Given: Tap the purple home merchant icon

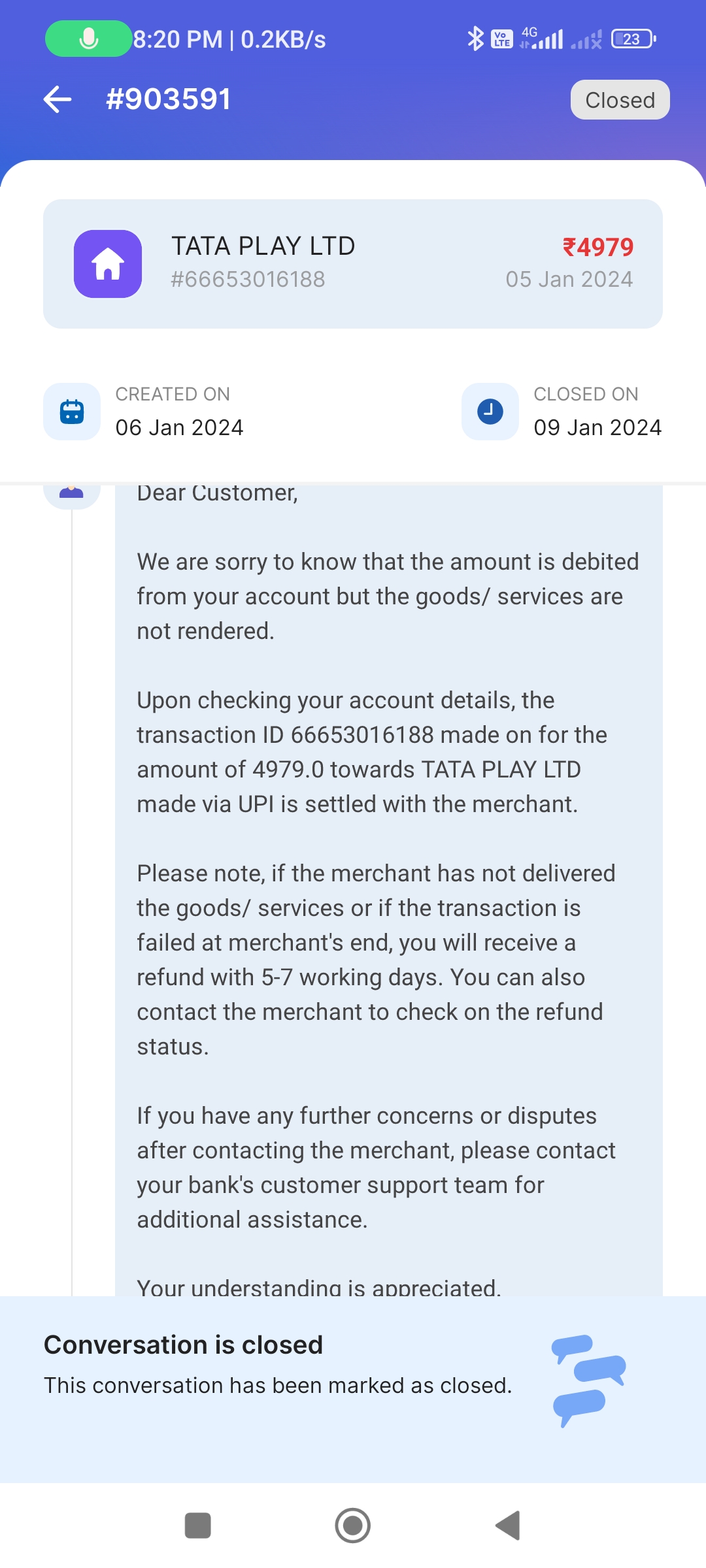Looking at the screenshot, I should pos(108,264).
